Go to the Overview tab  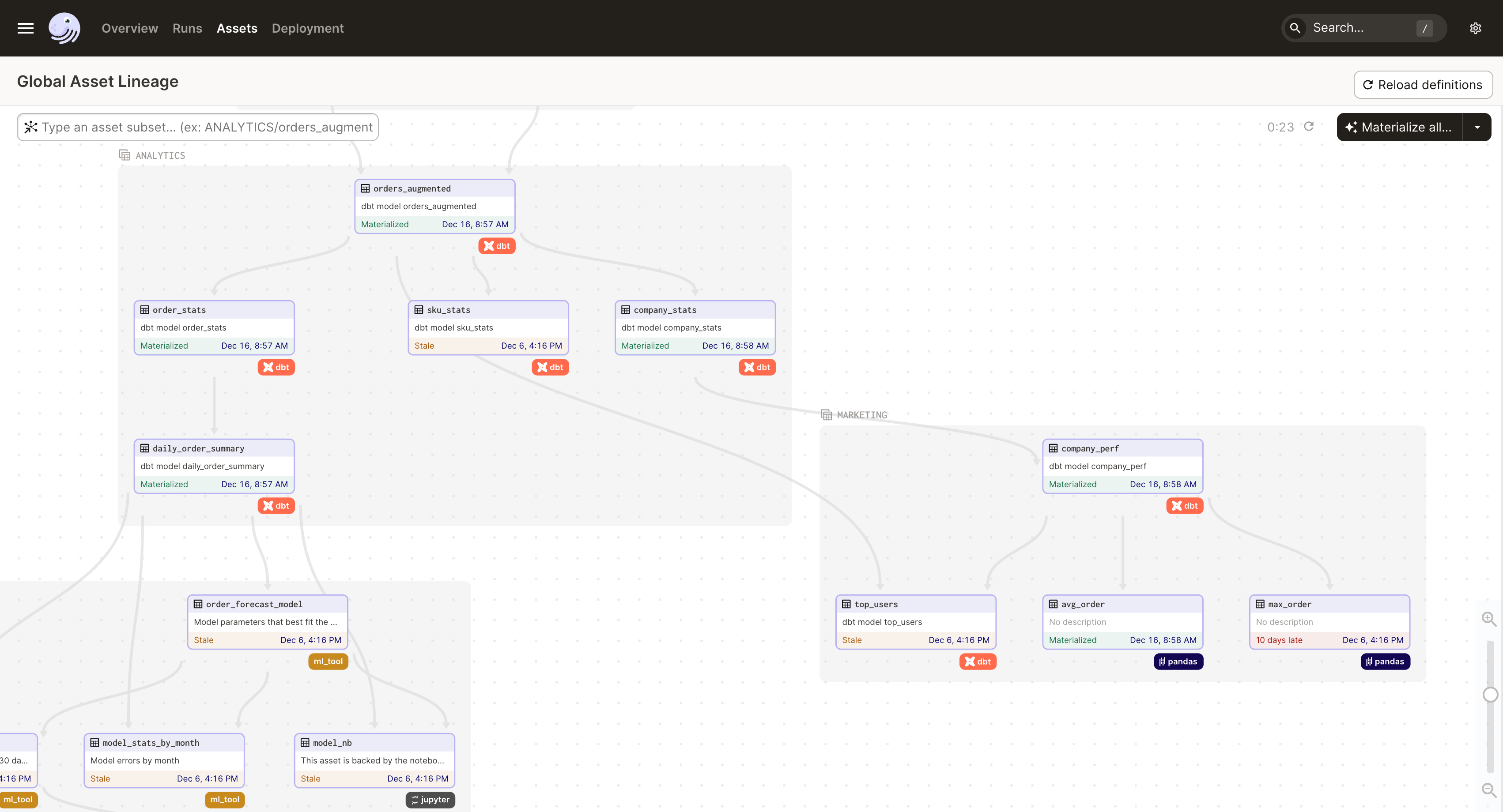click(x=129, y=28)
